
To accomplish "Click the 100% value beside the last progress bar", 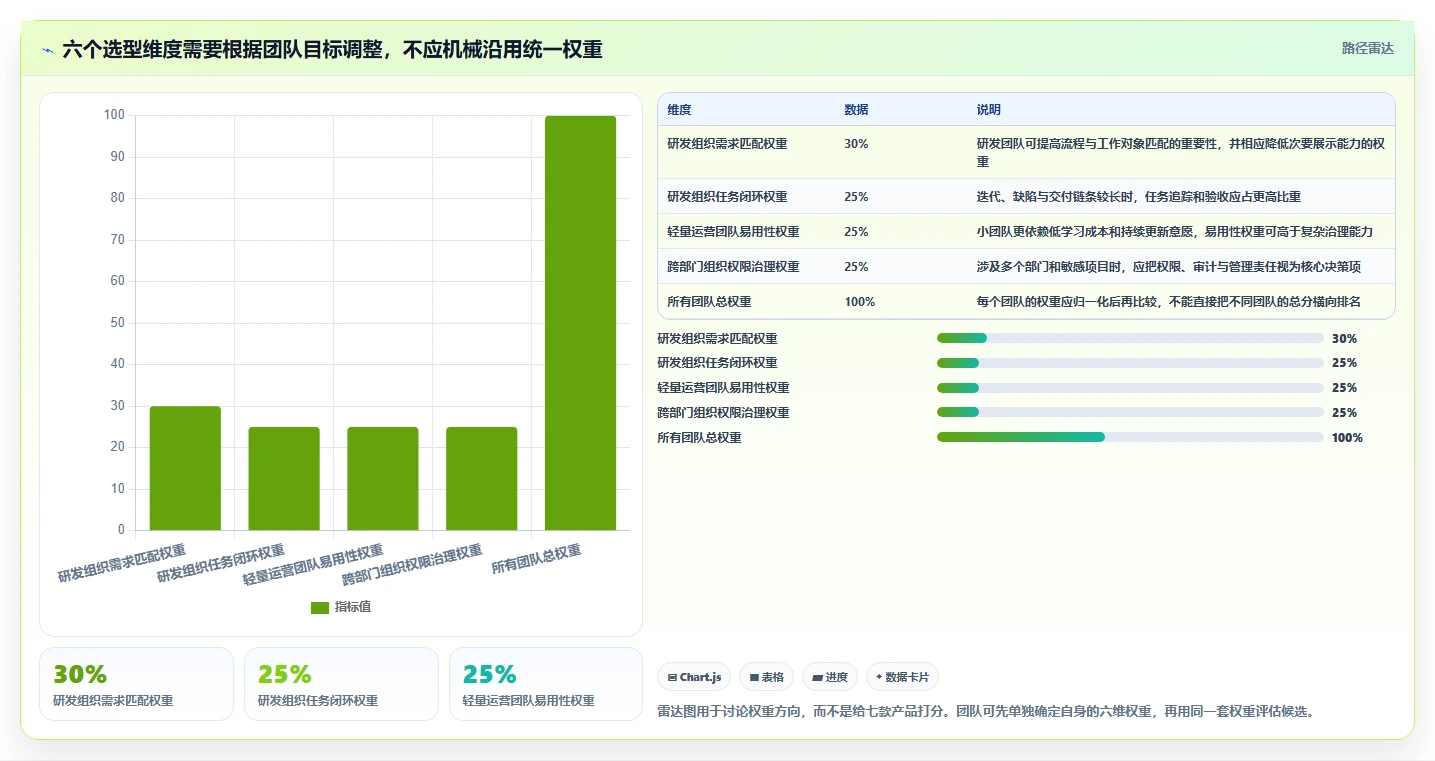I will point(1347,438).
